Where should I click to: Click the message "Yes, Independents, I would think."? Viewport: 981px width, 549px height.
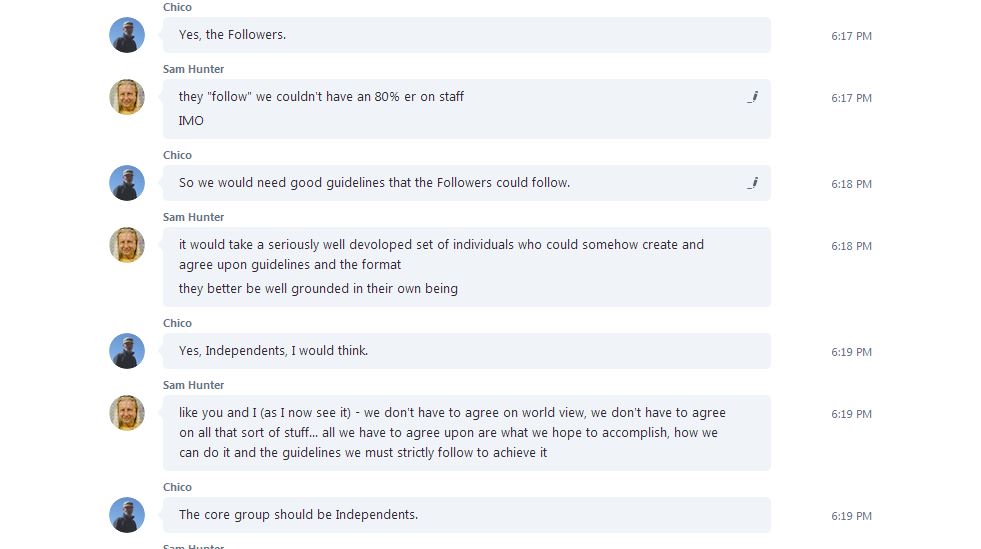273,351
